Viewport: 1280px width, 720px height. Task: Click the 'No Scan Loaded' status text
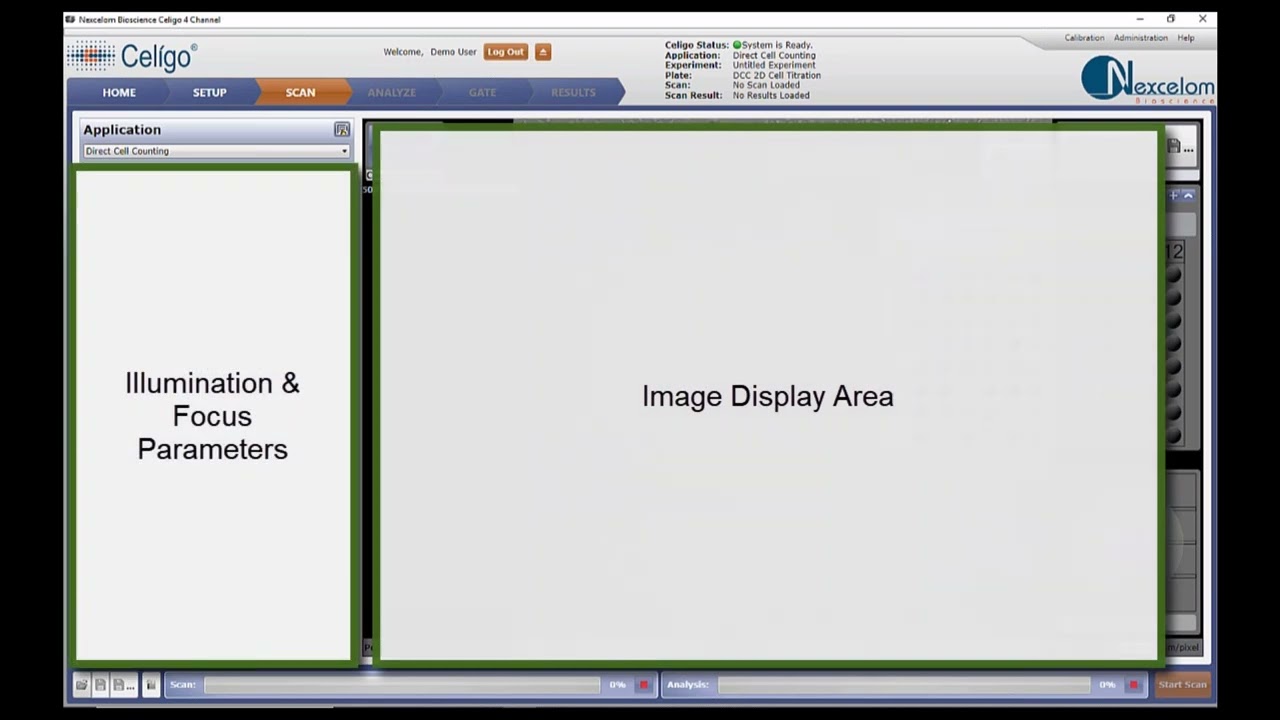click(766, 85)
